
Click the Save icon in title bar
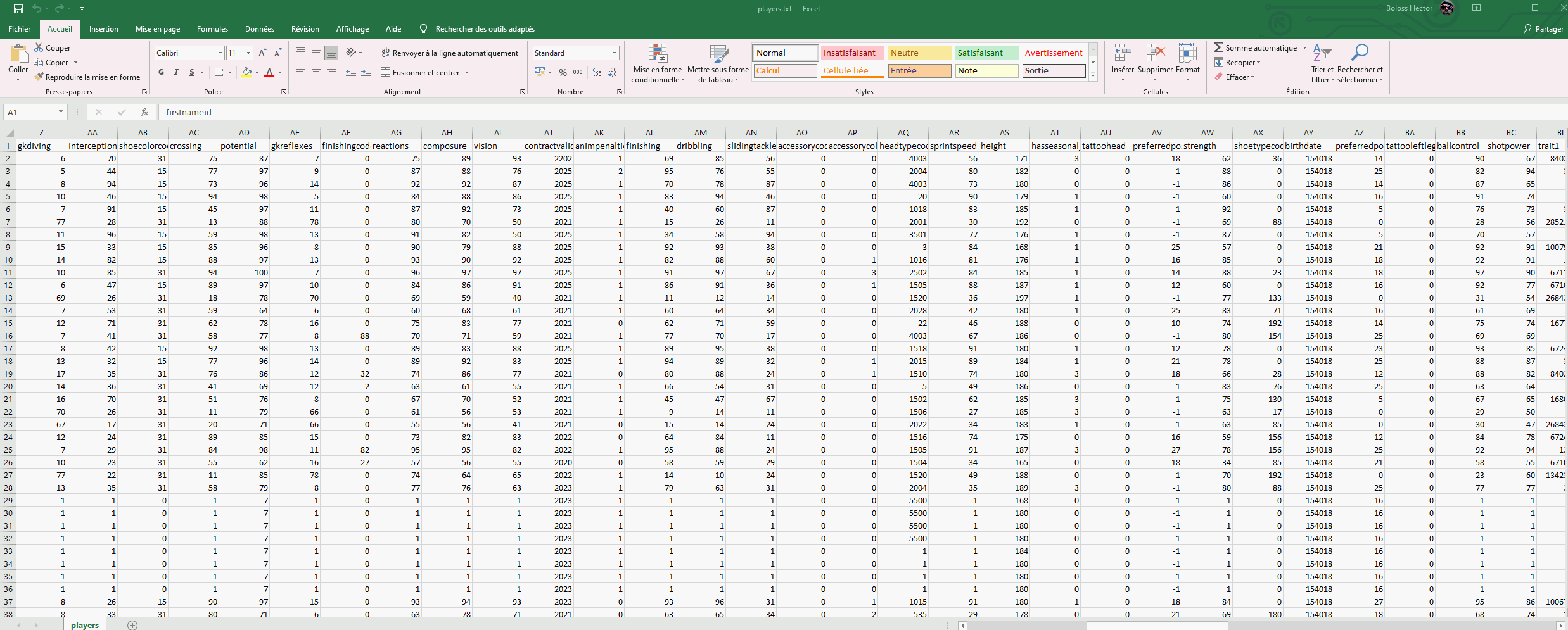point(18,9)
